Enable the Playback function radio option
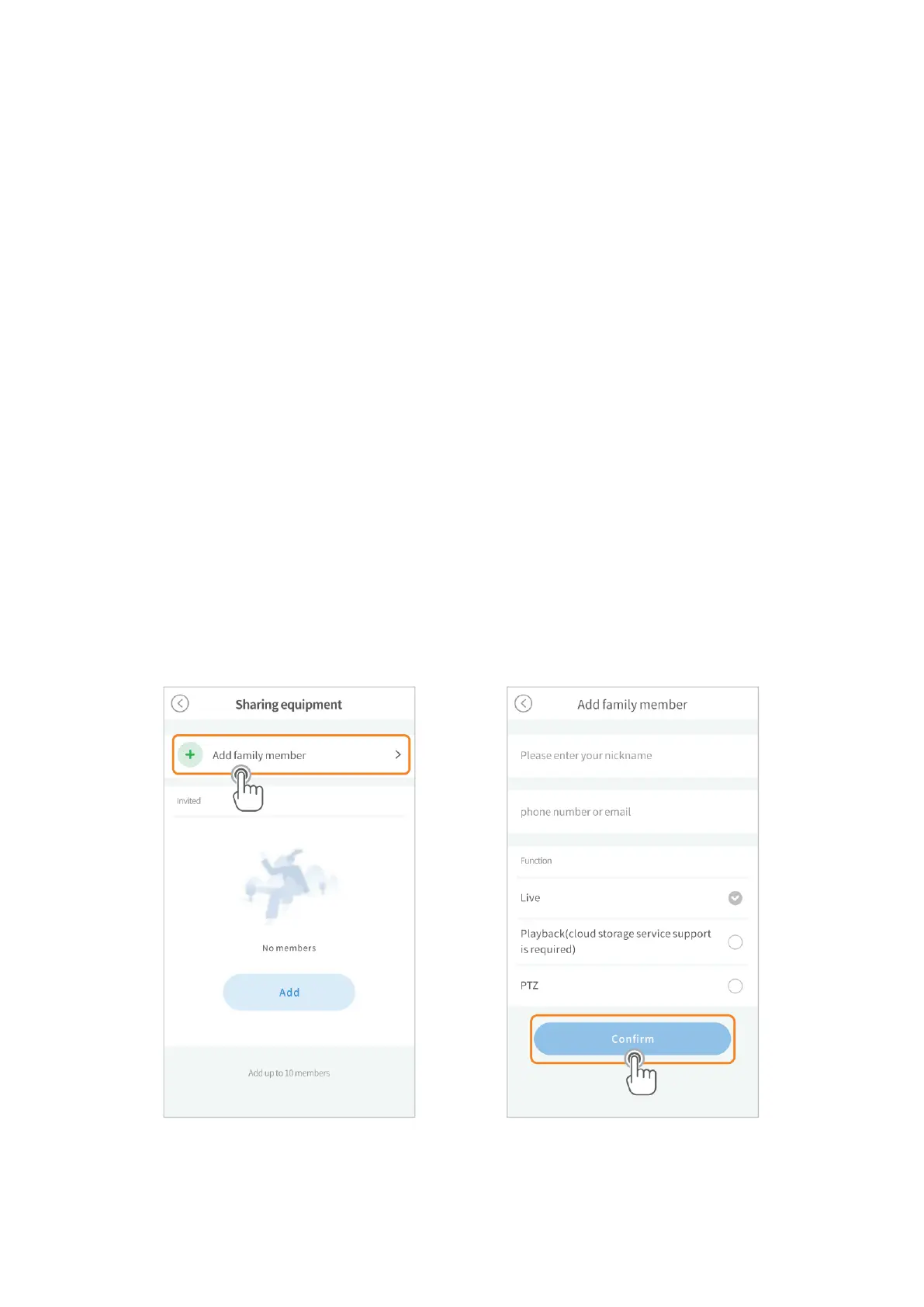924x1307 pixels. point(735,942)
